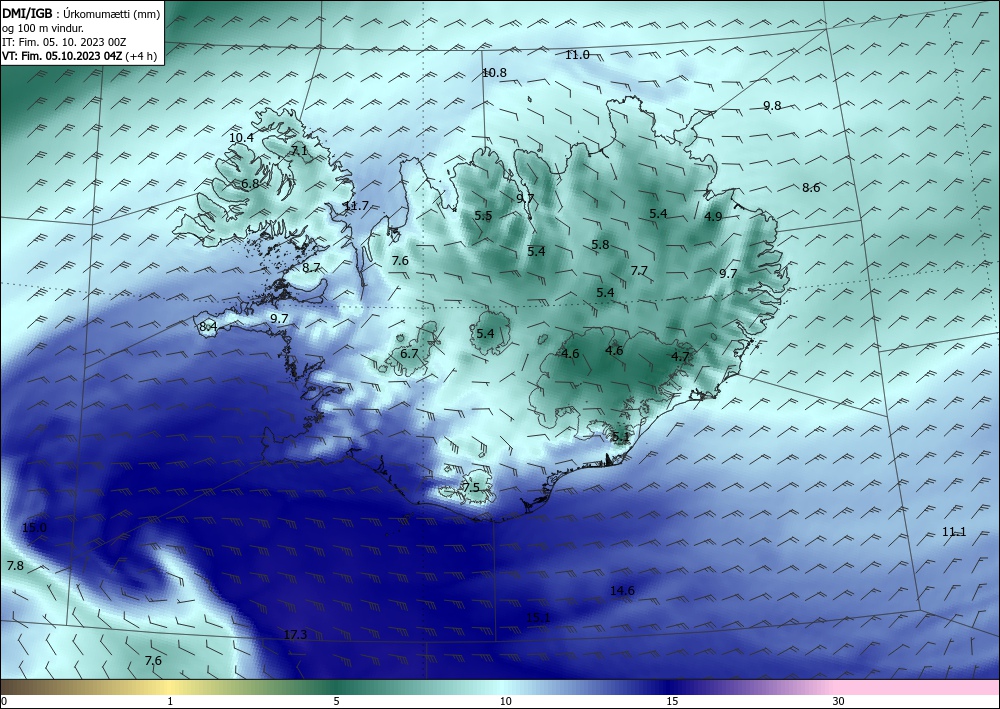
Task: Click the 5.1 value label
Action: 621,437
